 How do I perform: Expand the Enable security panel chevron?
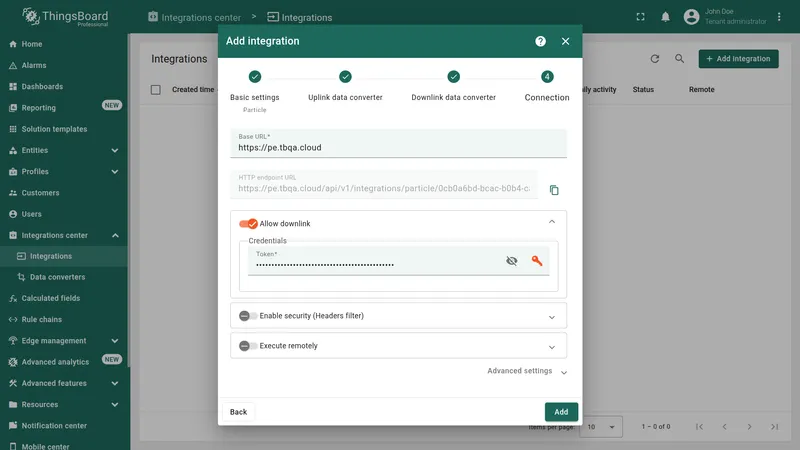point(552,317)
